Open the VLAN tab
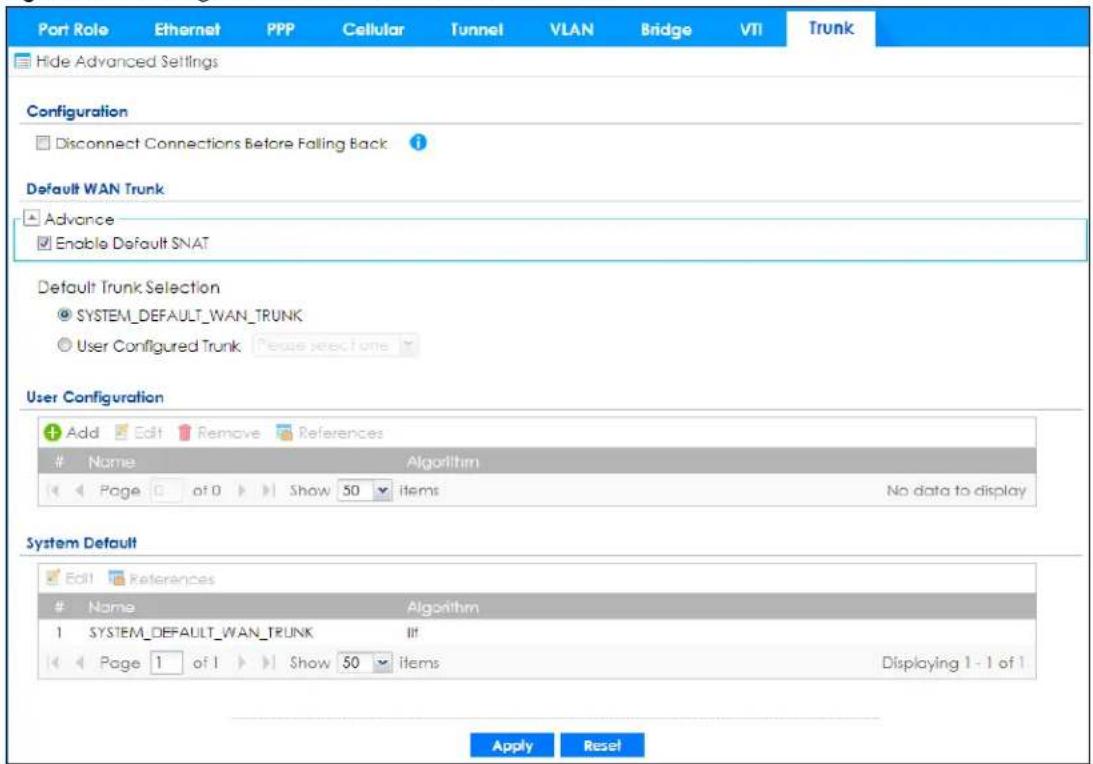This screenshot has width=1093, height=764. [572, 29]
